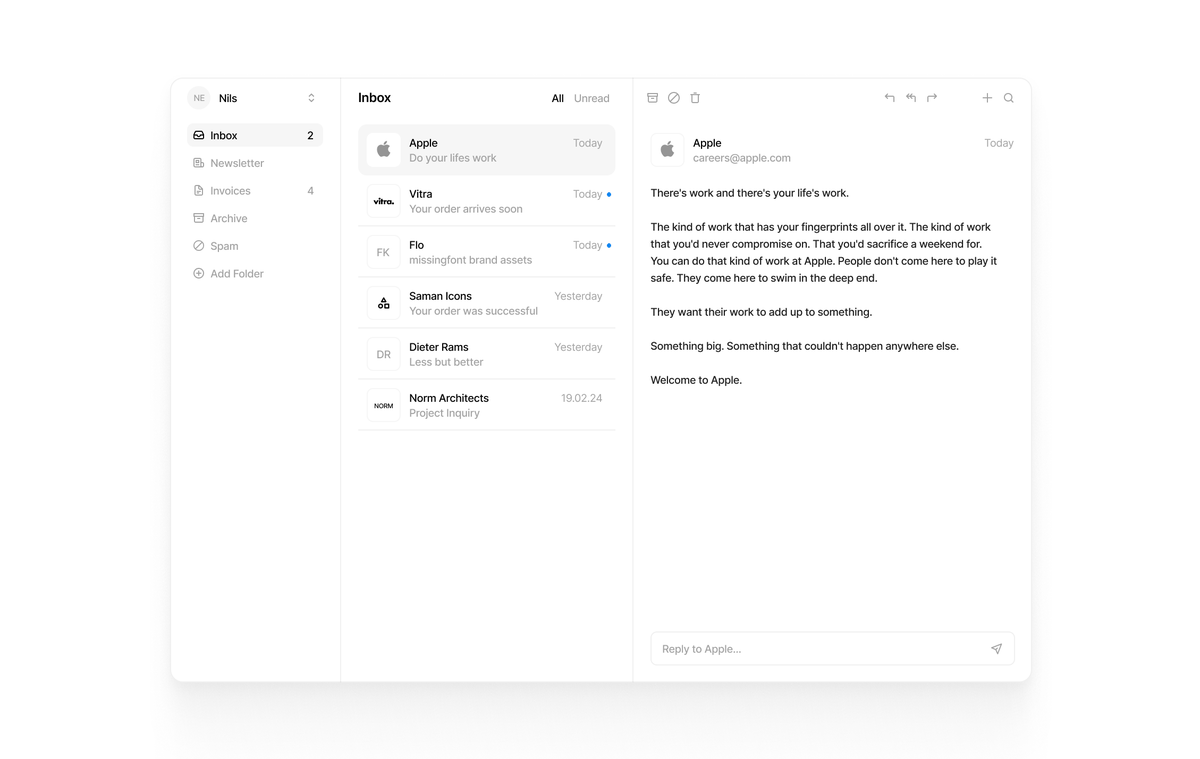1200x759 pixels.
Task: Open the Newsletter folder
Action: pyautogui.click(x=255, y=163)
